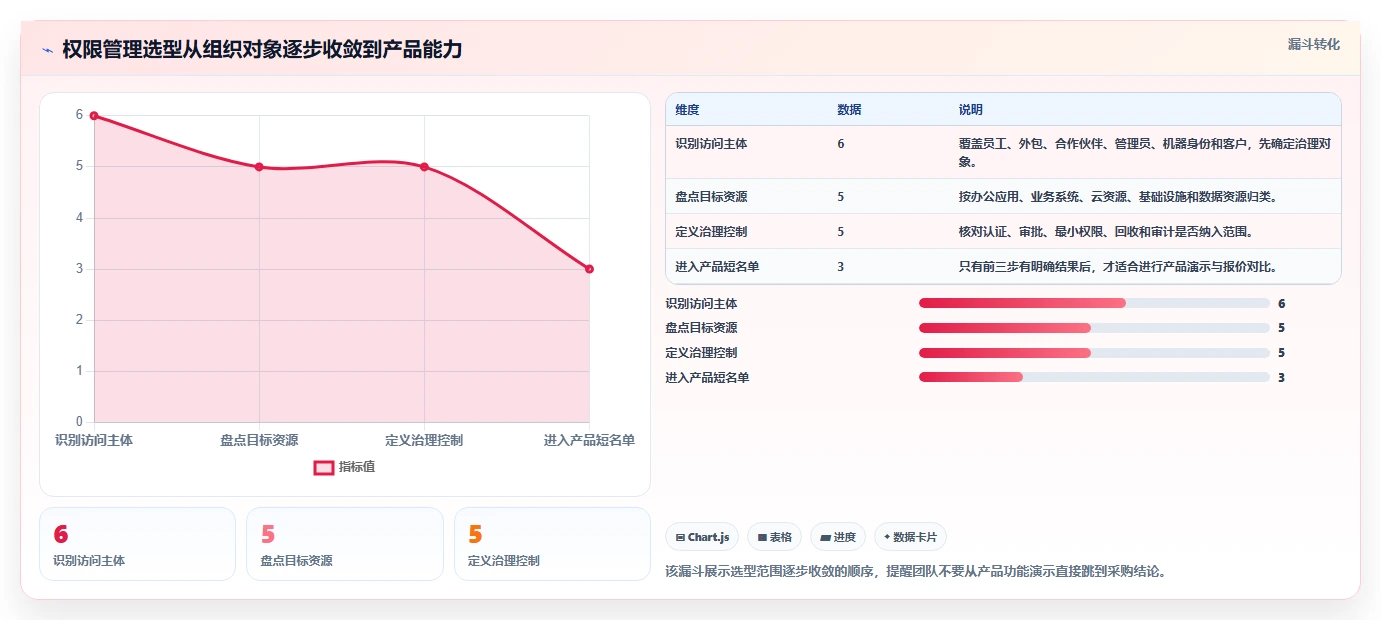Select the 表格 tag chip
Image resolution: width=1381 pixels, height=620 pixels.
[775, 537]
